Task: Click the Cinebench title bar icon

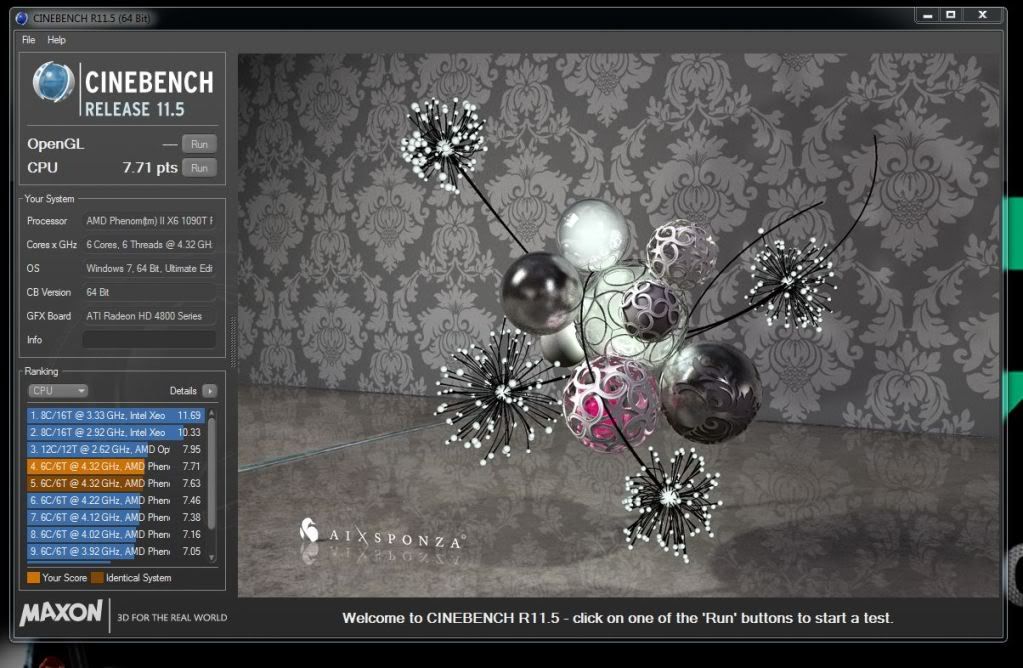Action: point(22,18)
